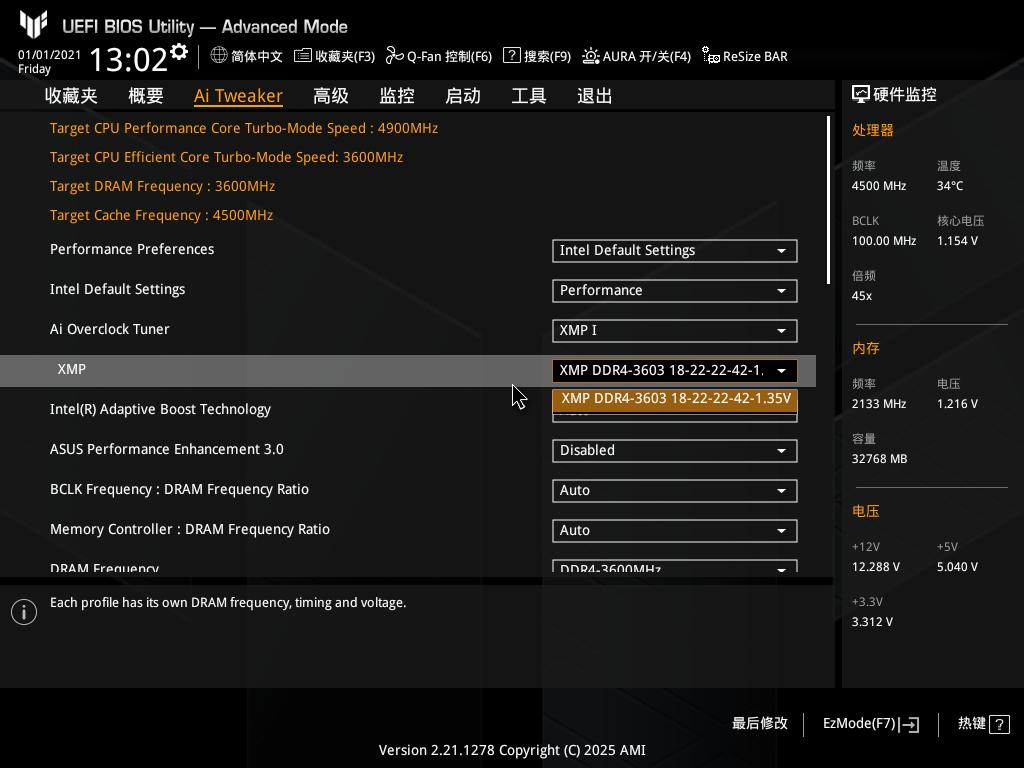Click 搜索(F9) label
The image size is (1024, 768).
tap(547, 56)
